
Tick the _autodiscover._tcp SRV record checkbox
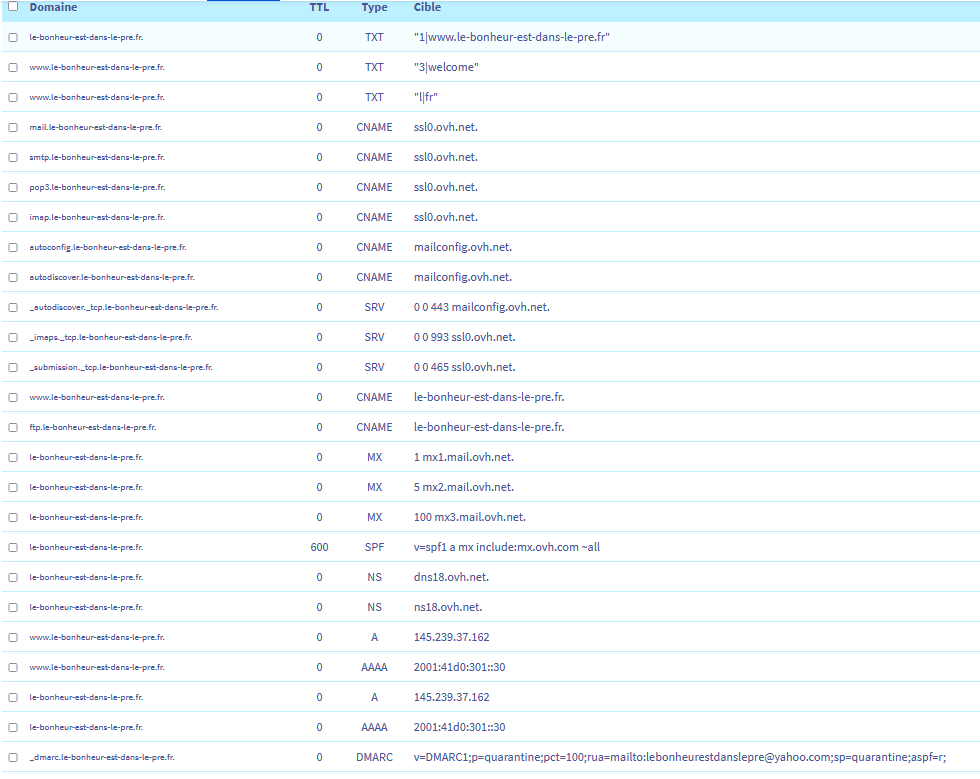pyautogui.click(x=13, y=307)
